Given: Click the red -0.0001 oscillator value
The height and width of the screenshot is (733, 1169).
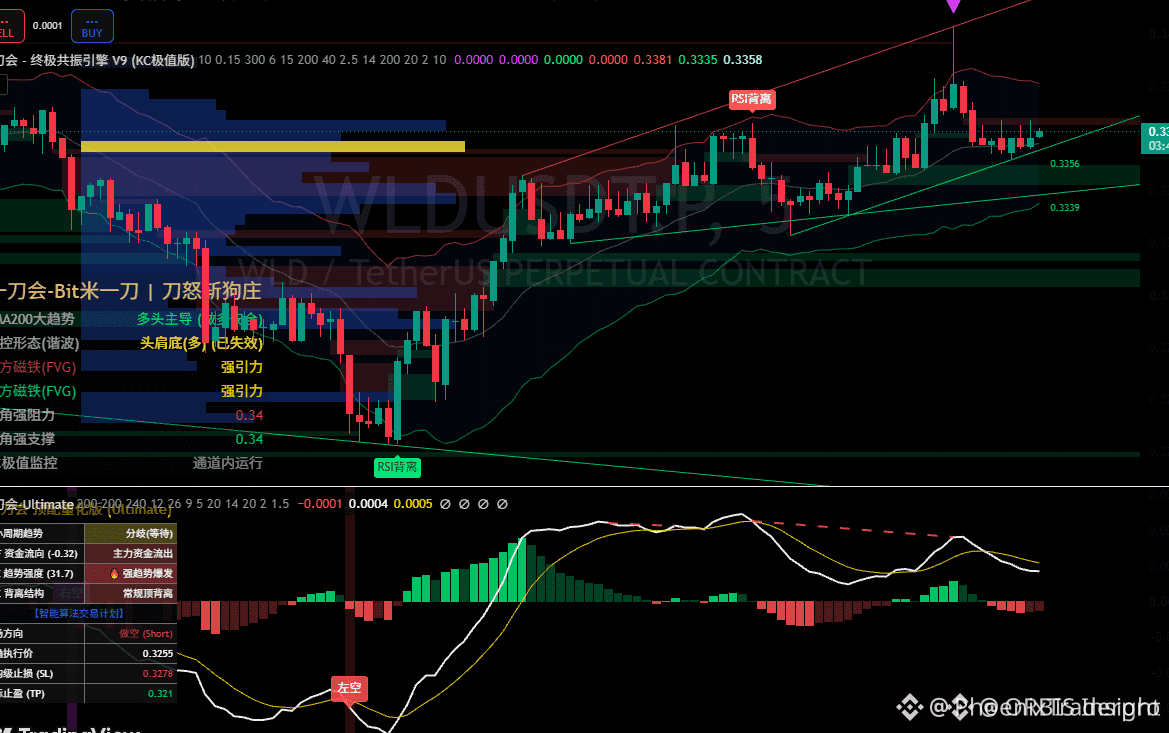Looking at the screenshot, I should (x=320, y=504).
